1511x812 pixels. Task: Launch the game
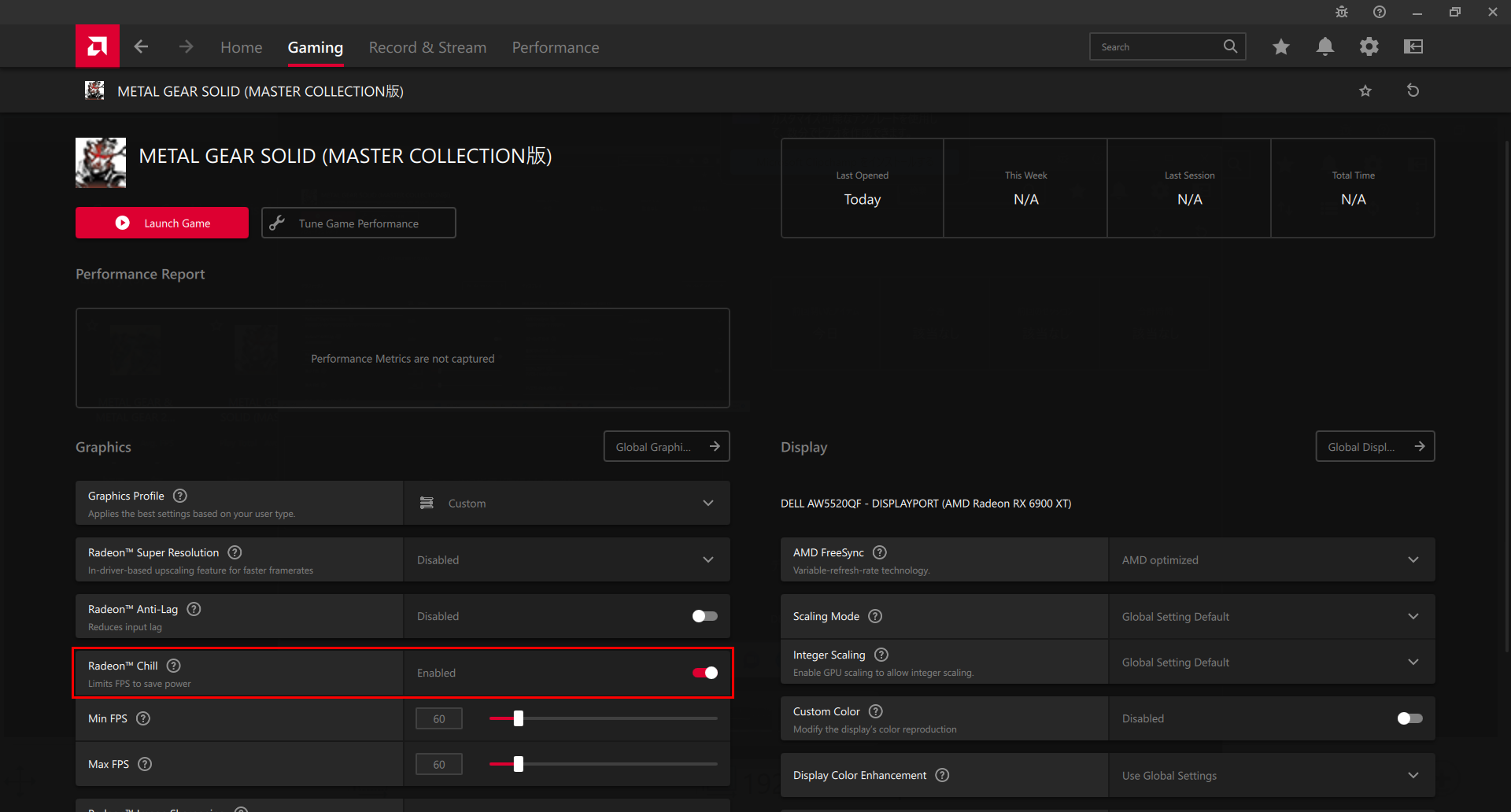click(x=162, y=223)
